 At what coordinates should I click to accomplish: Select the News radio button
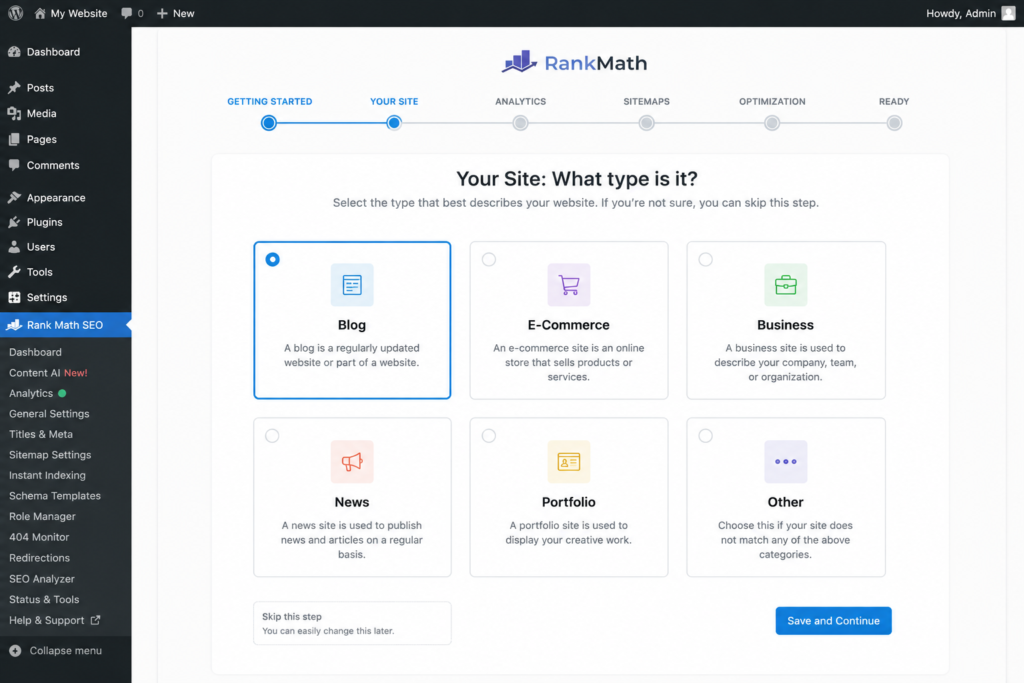[272, 436]
